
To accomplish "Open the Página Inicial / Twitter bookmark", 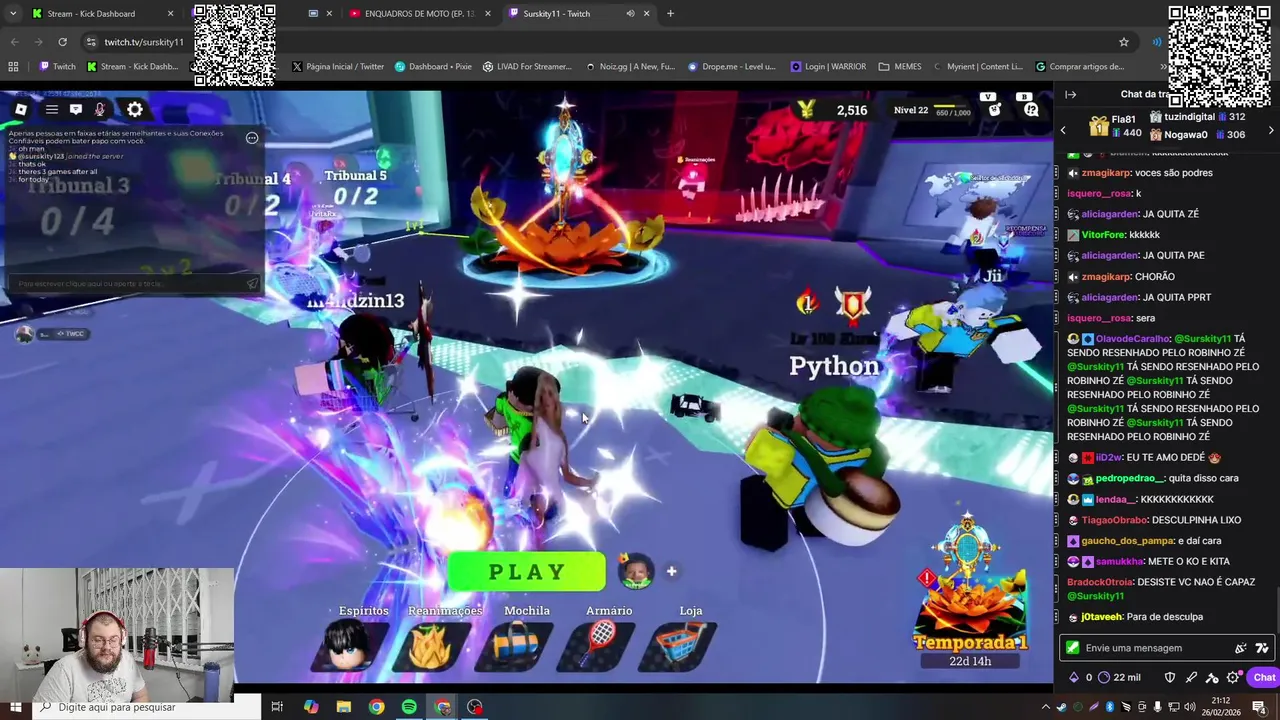I will click(337, 67).
